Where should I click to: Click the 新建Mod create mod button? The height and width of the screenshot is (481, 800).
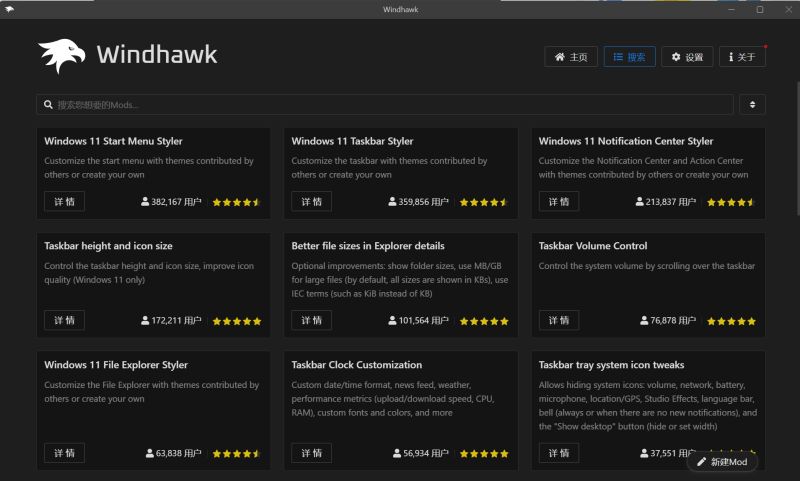pyautogui.click(x=722, y=462)
